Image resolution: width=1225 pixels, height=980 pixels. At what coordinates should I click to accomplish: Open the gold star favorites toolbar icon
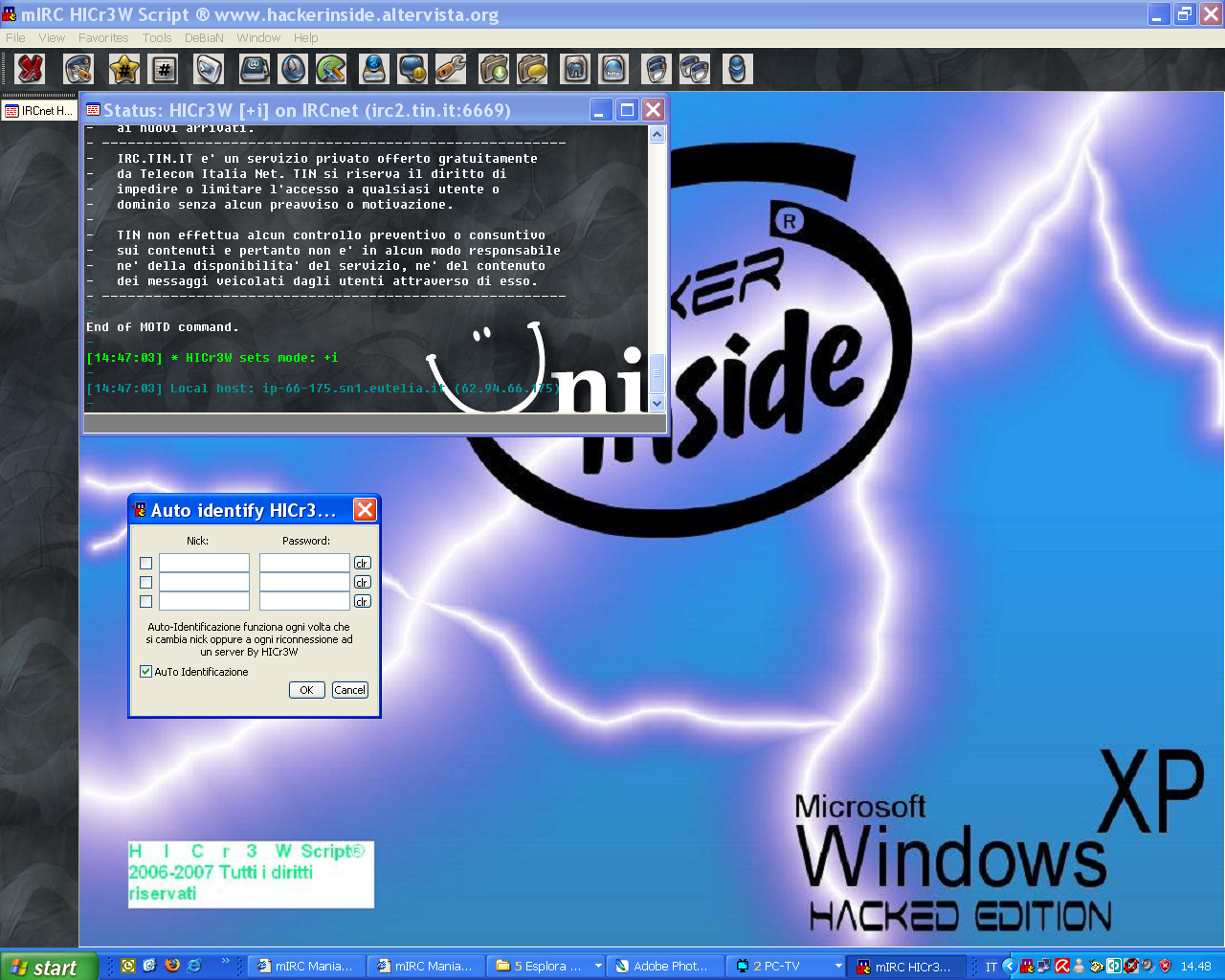click(x=123, y=69)
